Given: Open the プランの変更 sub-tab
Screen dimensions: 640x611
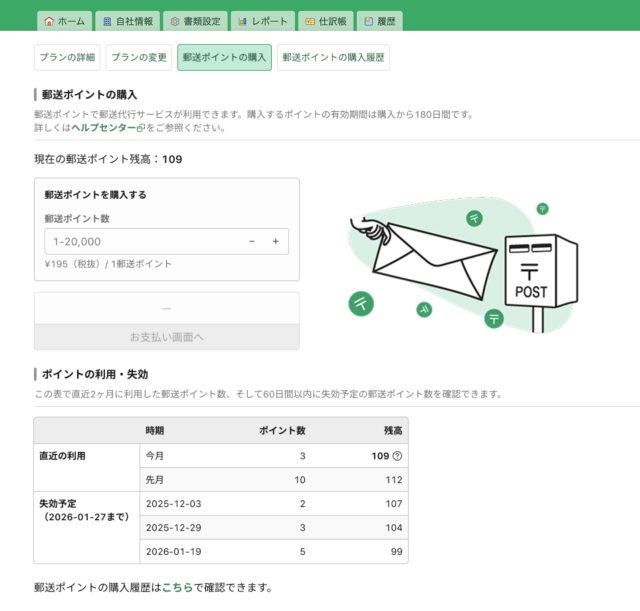Looking at the screenshot, I should [138, 58].
